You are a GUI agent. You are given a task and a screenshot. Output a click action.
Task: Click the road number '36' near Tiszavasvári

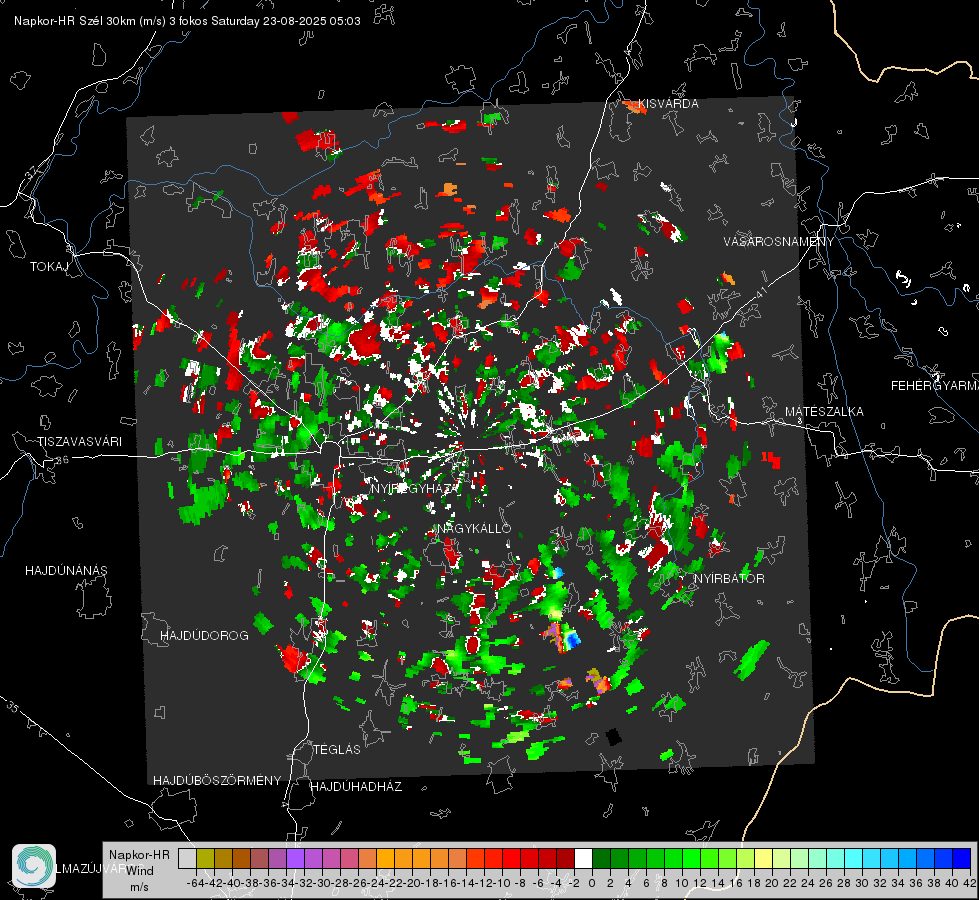62,460
